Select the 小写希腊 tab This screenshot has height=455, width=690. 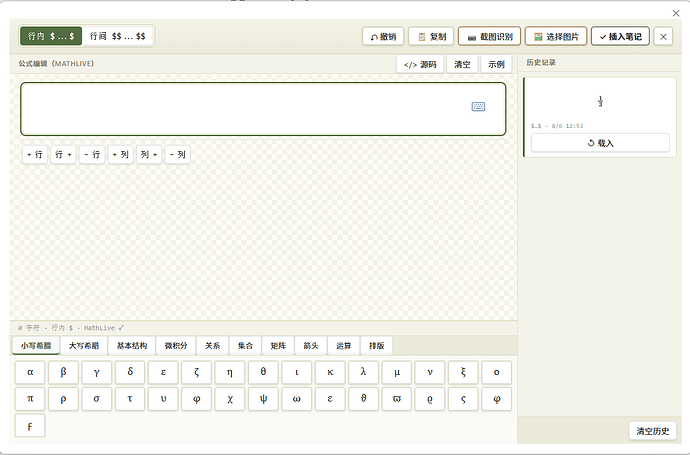pyautogui.click(x=36, y=346)
